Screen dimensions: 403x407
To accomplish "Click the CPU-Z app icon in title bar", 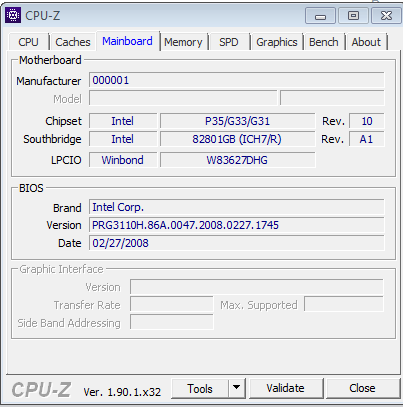I will [13, 15].
